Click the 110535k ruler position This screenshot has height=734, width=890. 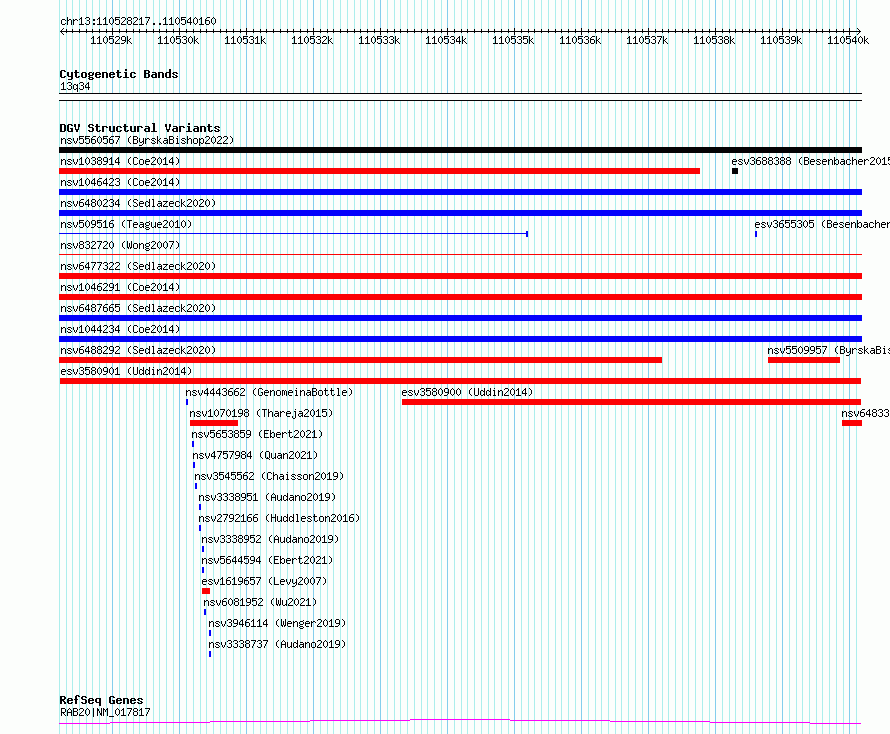click(513, 40)
